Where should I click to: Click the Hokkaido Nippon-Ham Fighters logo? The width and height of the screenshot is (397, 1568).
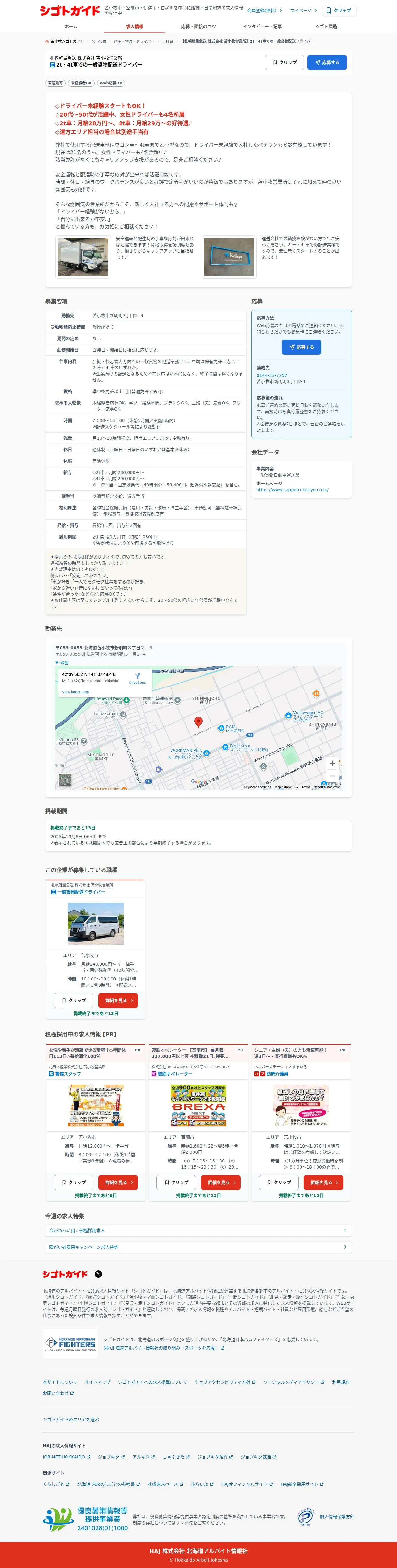(x=70, y=1344)
